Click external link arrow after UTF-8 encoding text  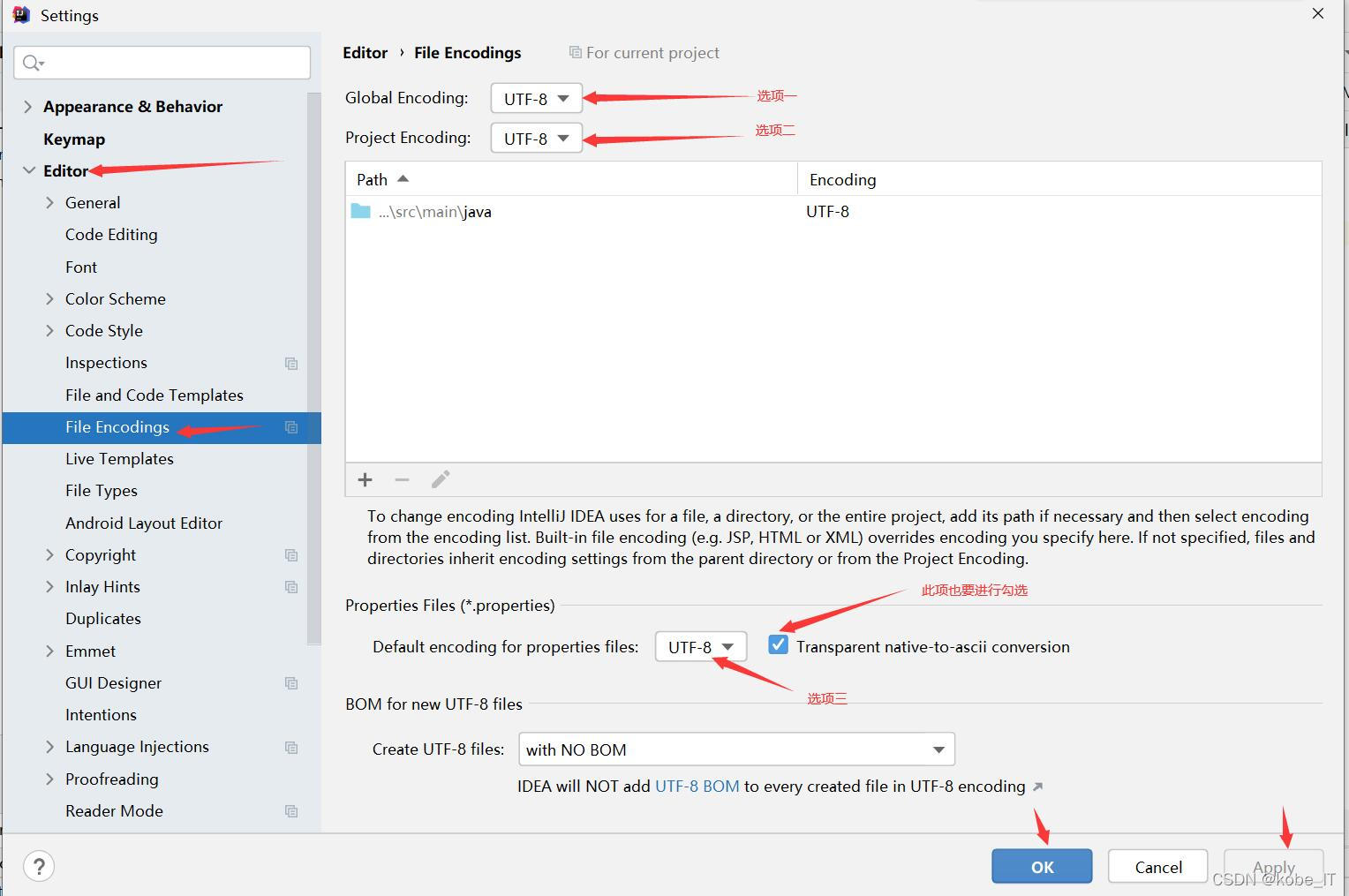pyautogui.click(x=1037, y=787)
